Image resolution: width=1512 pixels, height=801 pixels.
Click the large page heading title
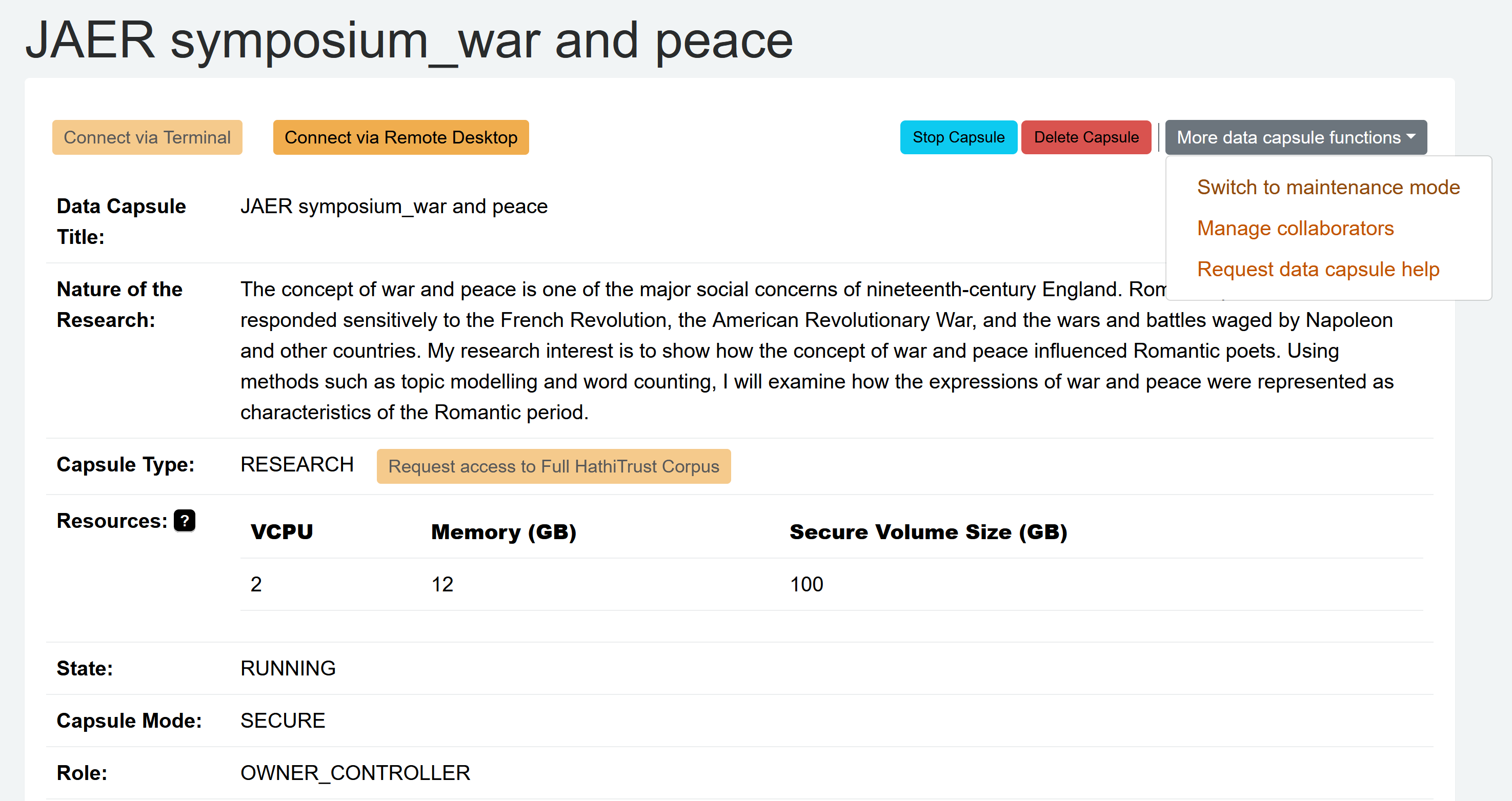409,40
